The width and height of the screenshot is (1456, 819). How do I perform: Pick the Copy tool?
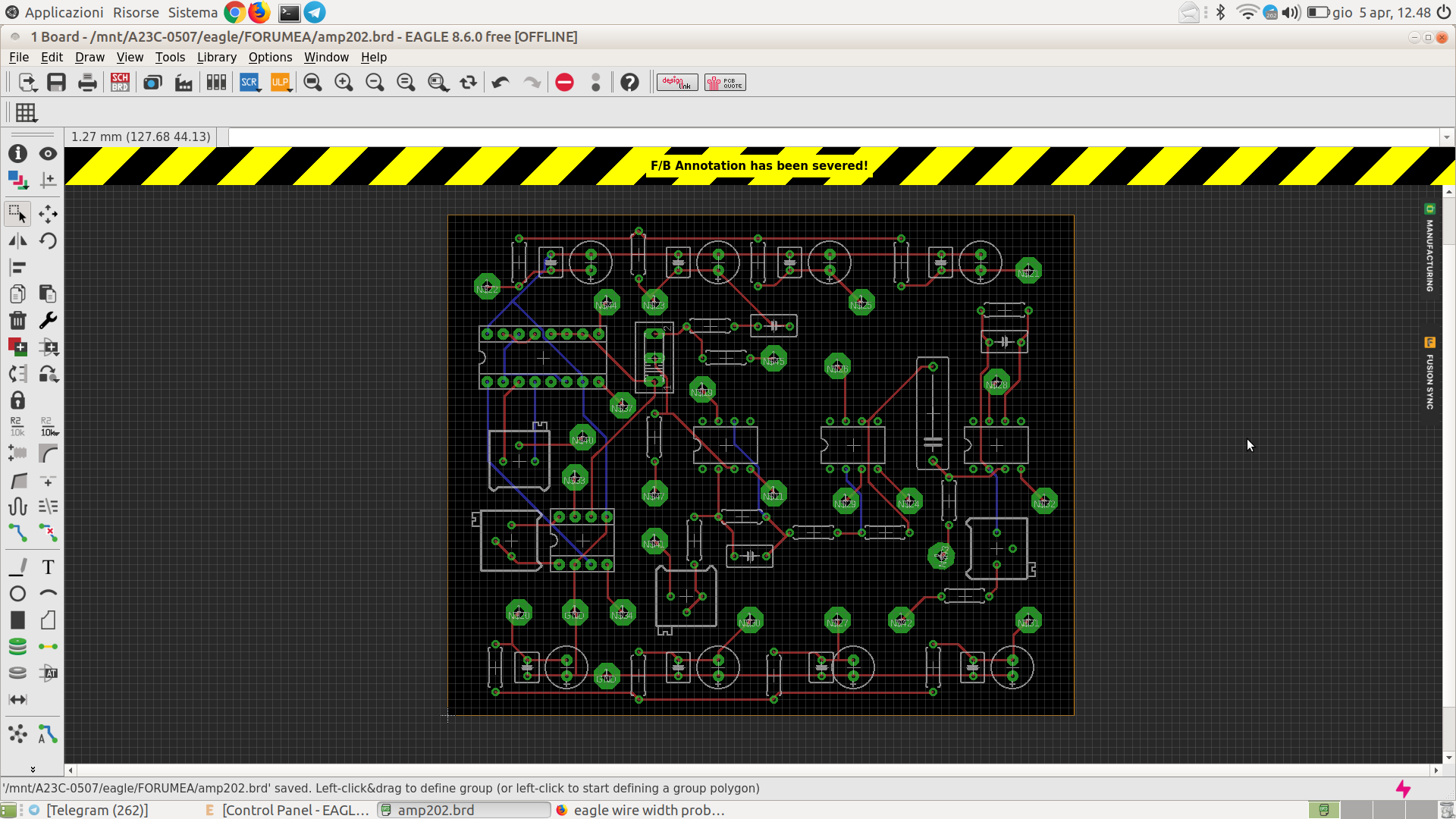coord(17,294)
